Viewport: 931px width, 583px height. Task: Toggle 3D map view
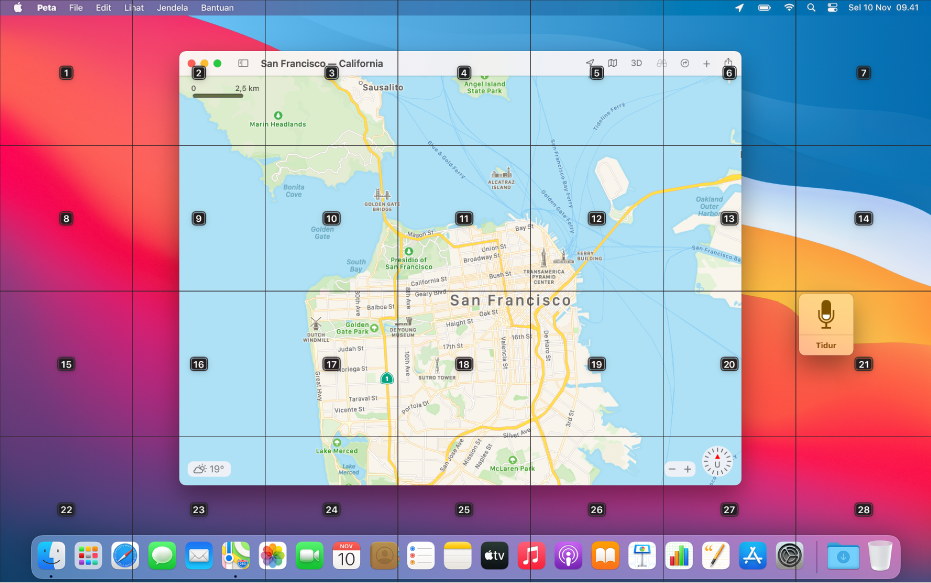pos(637,62)
